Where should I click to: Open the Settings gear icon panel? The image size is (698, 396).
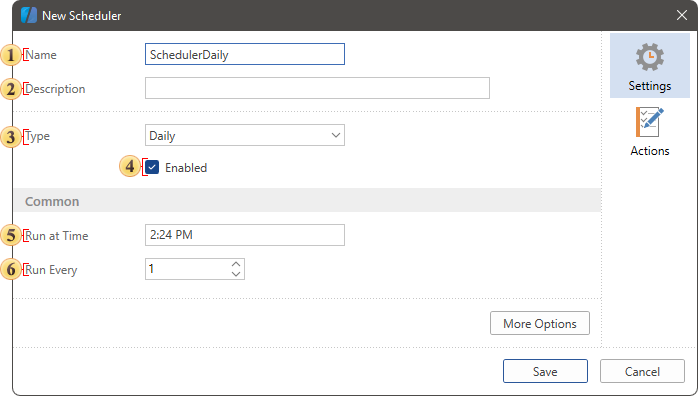click(x=649, y=57)
